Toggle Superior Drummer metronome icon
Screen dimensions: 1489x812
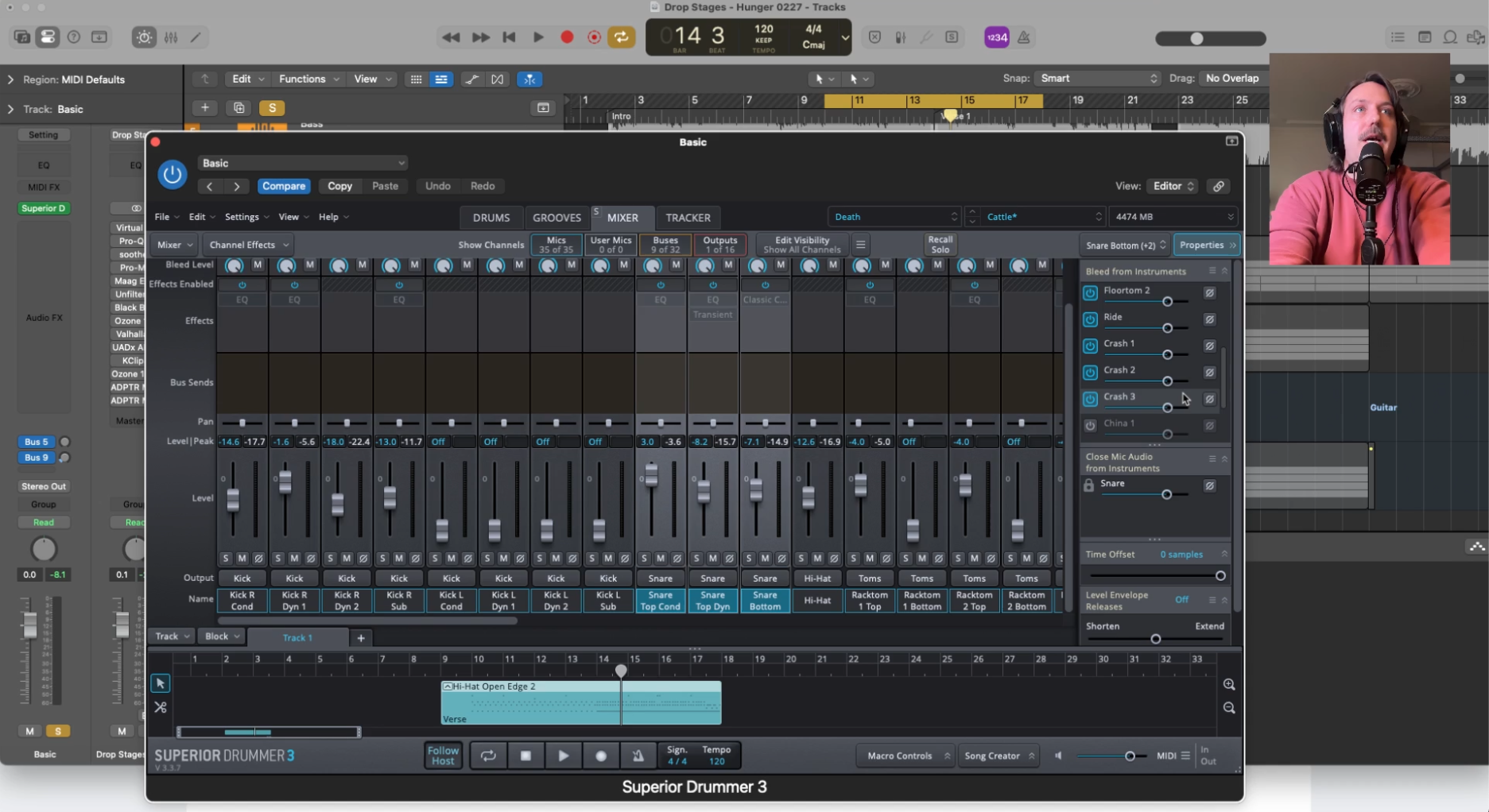pos(638,756)
